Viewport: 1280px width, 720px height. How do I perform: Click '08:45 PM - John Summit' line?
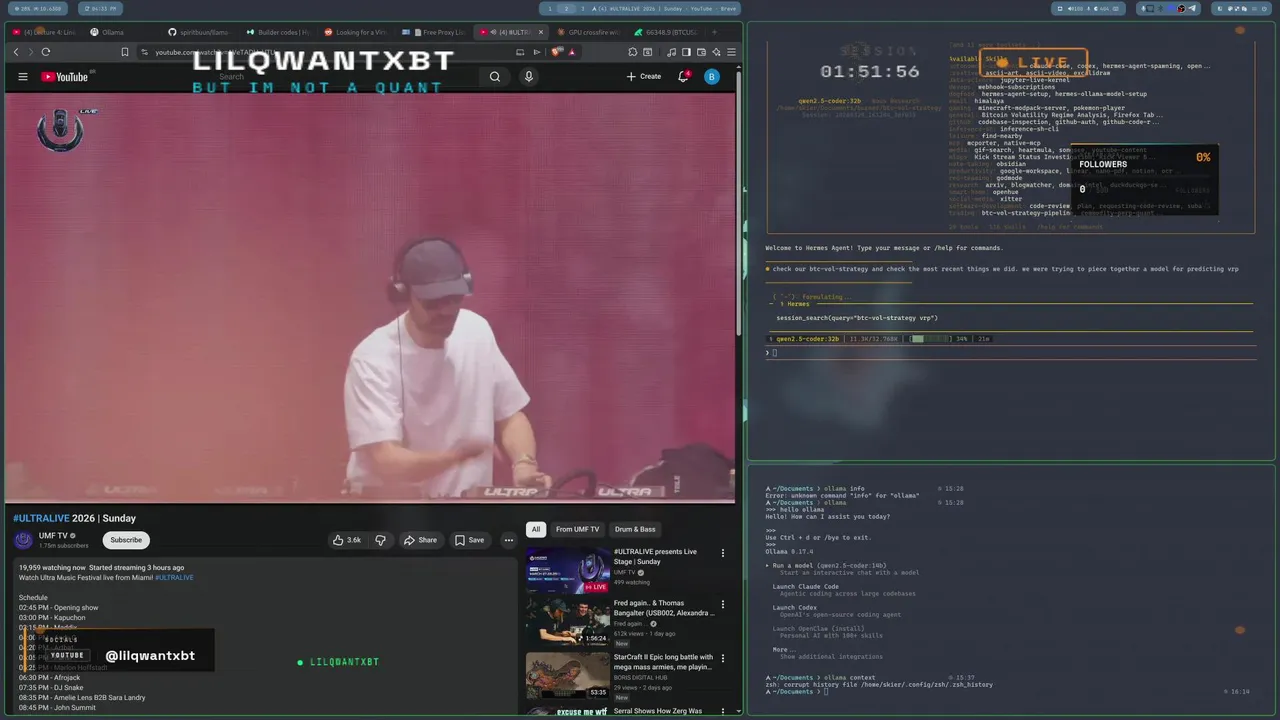pos(57,708)
